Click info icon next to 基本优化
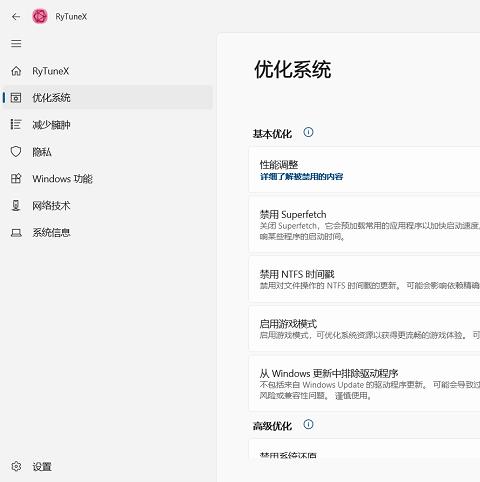Viewport: 480px width, 482px height. [x=308, y=132]
